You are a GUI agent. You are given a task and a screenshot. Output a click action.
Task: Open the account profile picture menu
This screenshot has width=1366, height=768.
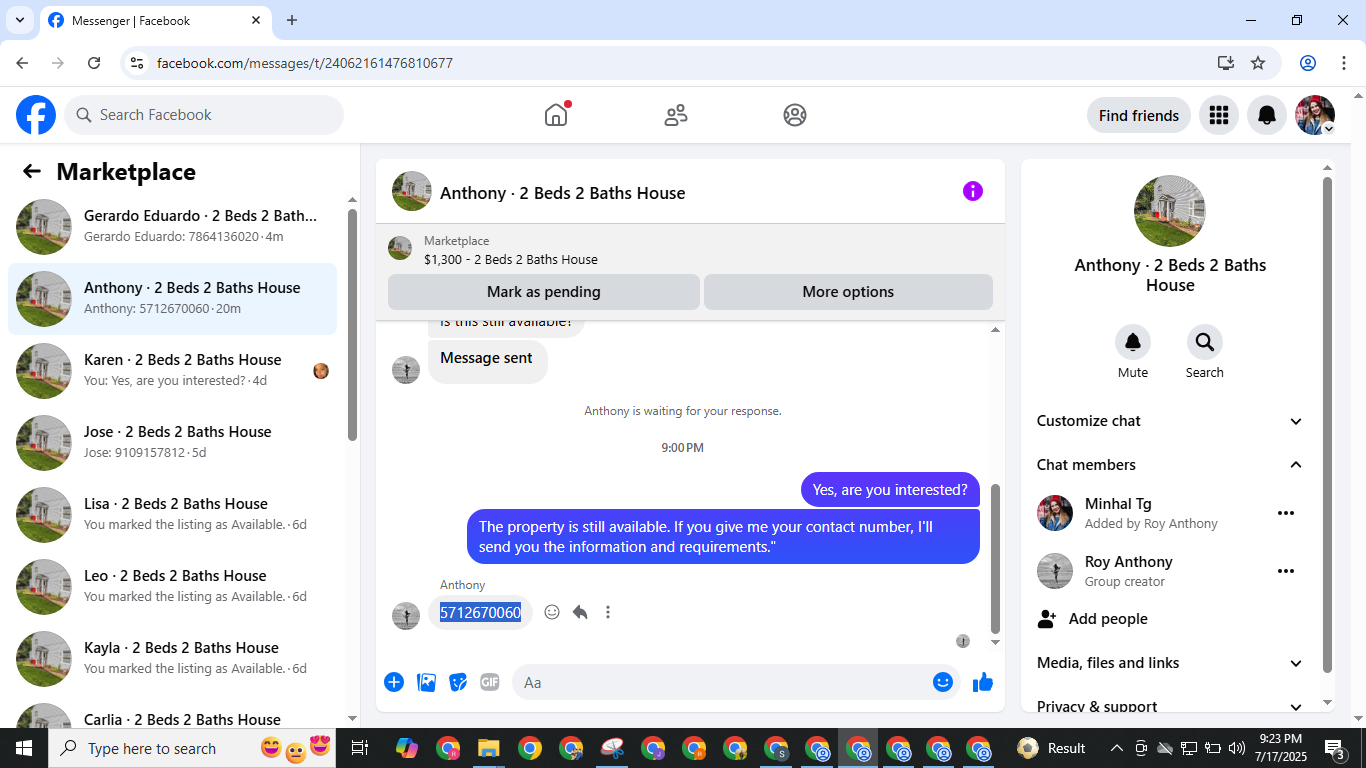(x=1315, y=115)
